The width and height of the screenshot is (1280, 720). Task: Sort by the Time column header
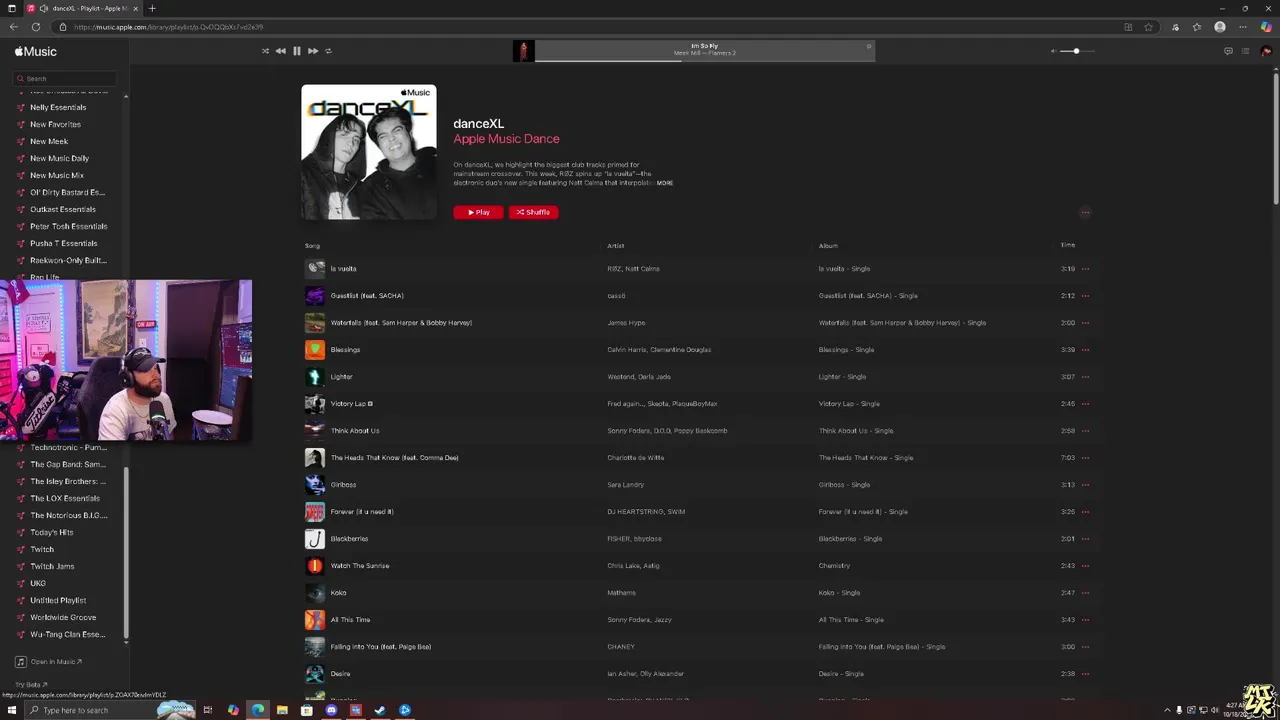1068,245
